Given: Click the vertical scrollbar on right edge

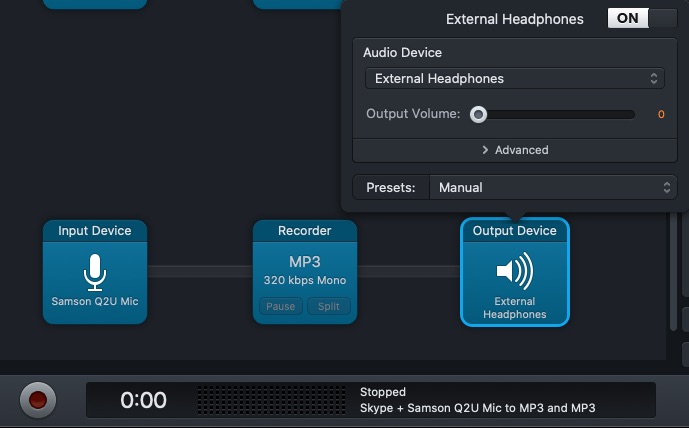Looking at the screenshot, I should 673,272.
